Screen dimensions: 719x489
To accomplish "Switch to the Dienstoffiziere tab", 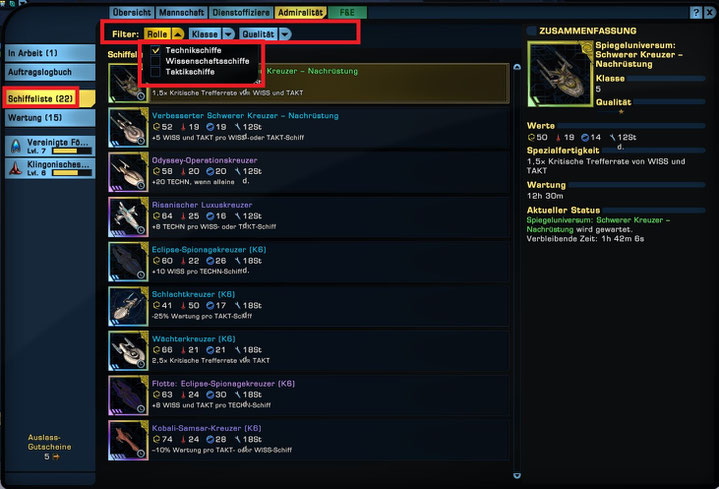I will [241, 12].
